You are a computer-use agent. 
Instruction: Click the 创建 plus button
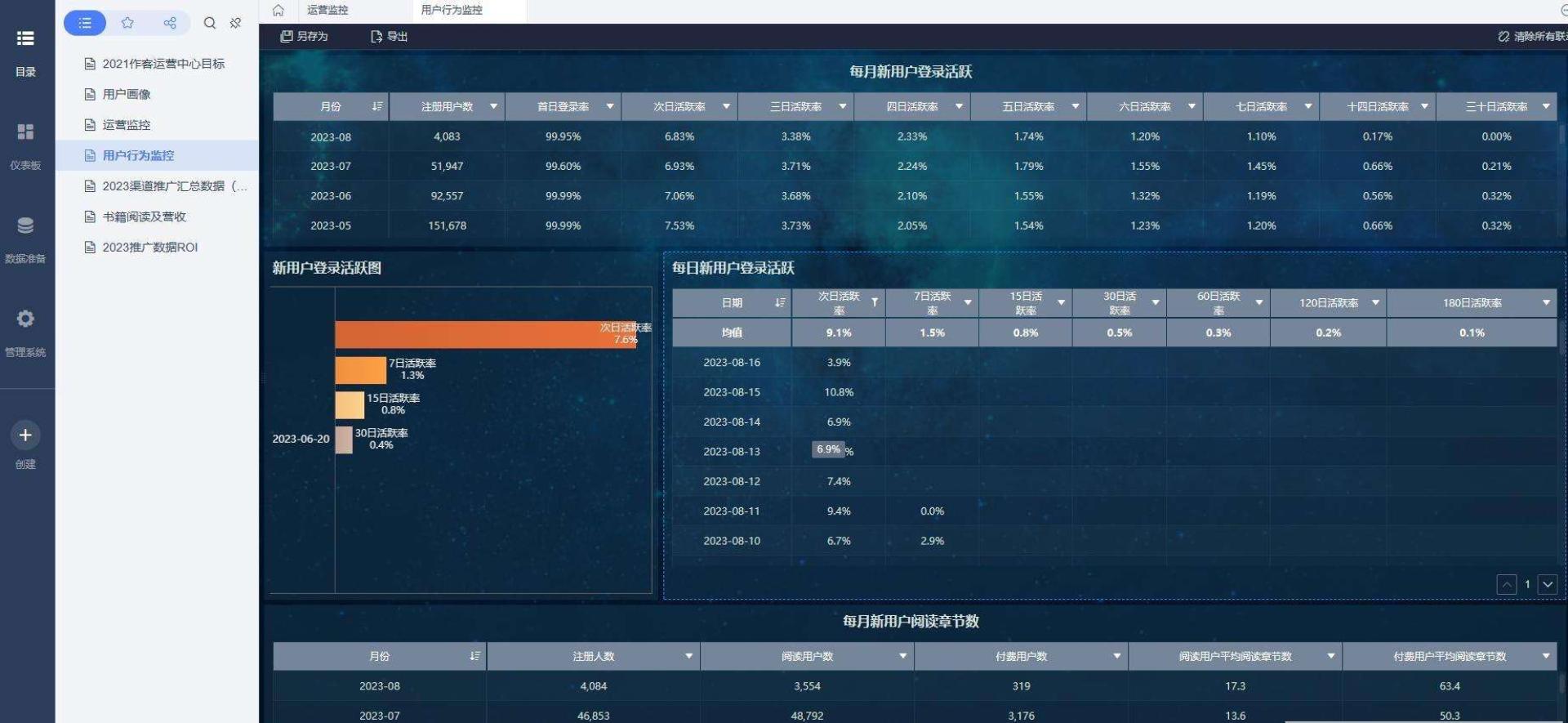click(x=25, y=435)
